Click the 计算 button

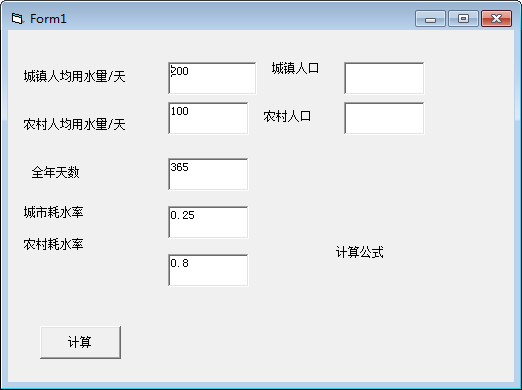(80, 342)
